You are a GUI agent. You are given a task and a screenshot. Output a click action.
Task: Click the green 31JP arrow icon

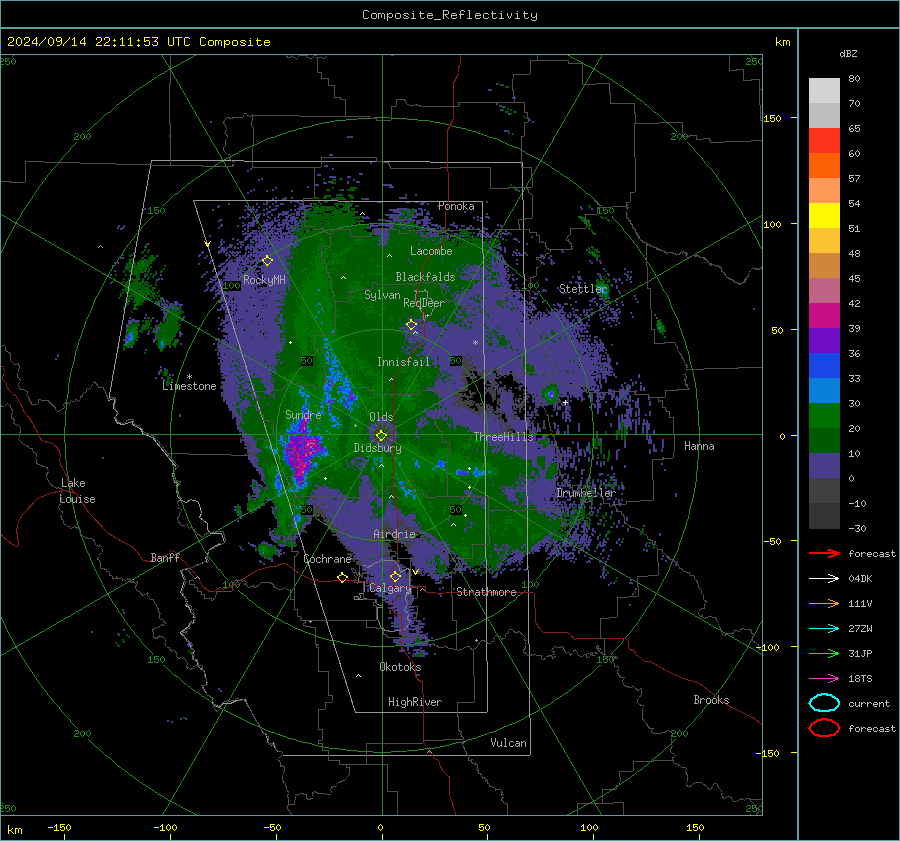coord(824,653)
